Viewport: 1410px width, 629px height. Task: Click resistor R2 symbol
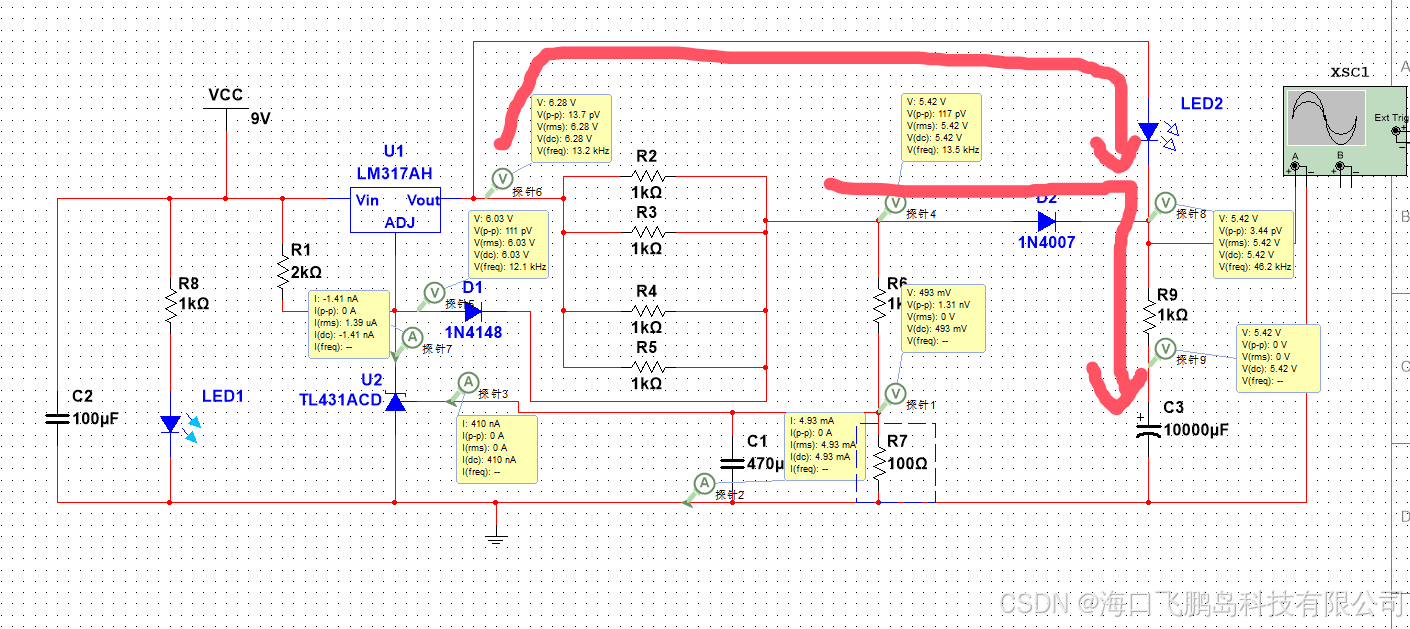[646, 176]
